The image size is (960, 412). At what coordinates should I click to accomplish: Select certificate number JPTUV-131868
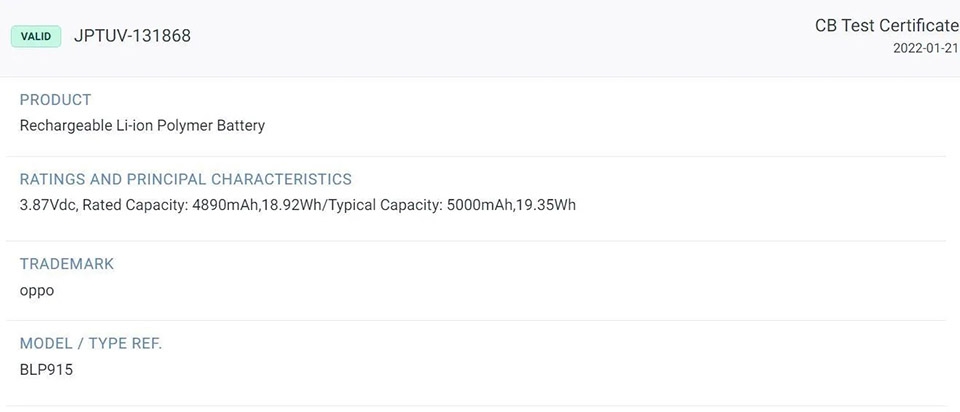pyautogui.click(x=132, y=36)
